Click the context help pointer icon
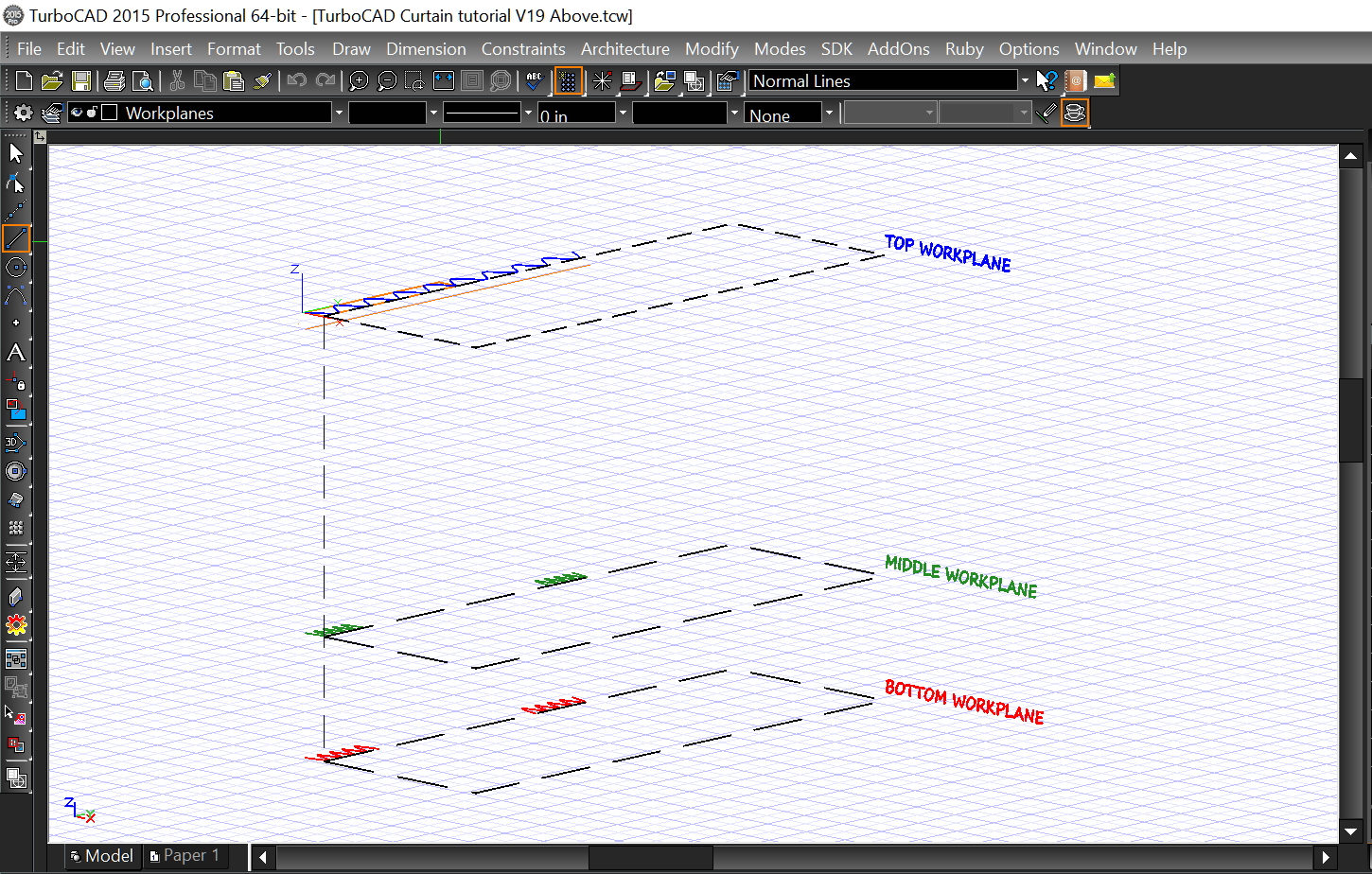Image resolution: width=1372 pixels, height=874 pixels. pos(1047,81)
